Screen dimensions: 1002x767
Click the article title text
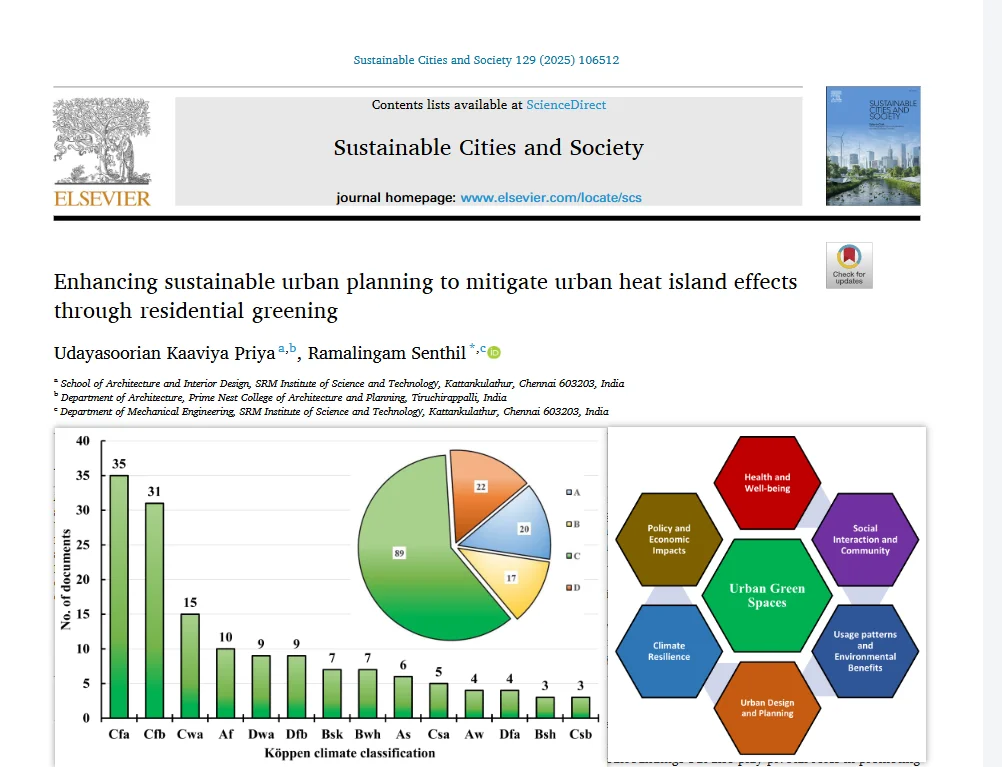point(426,296)
